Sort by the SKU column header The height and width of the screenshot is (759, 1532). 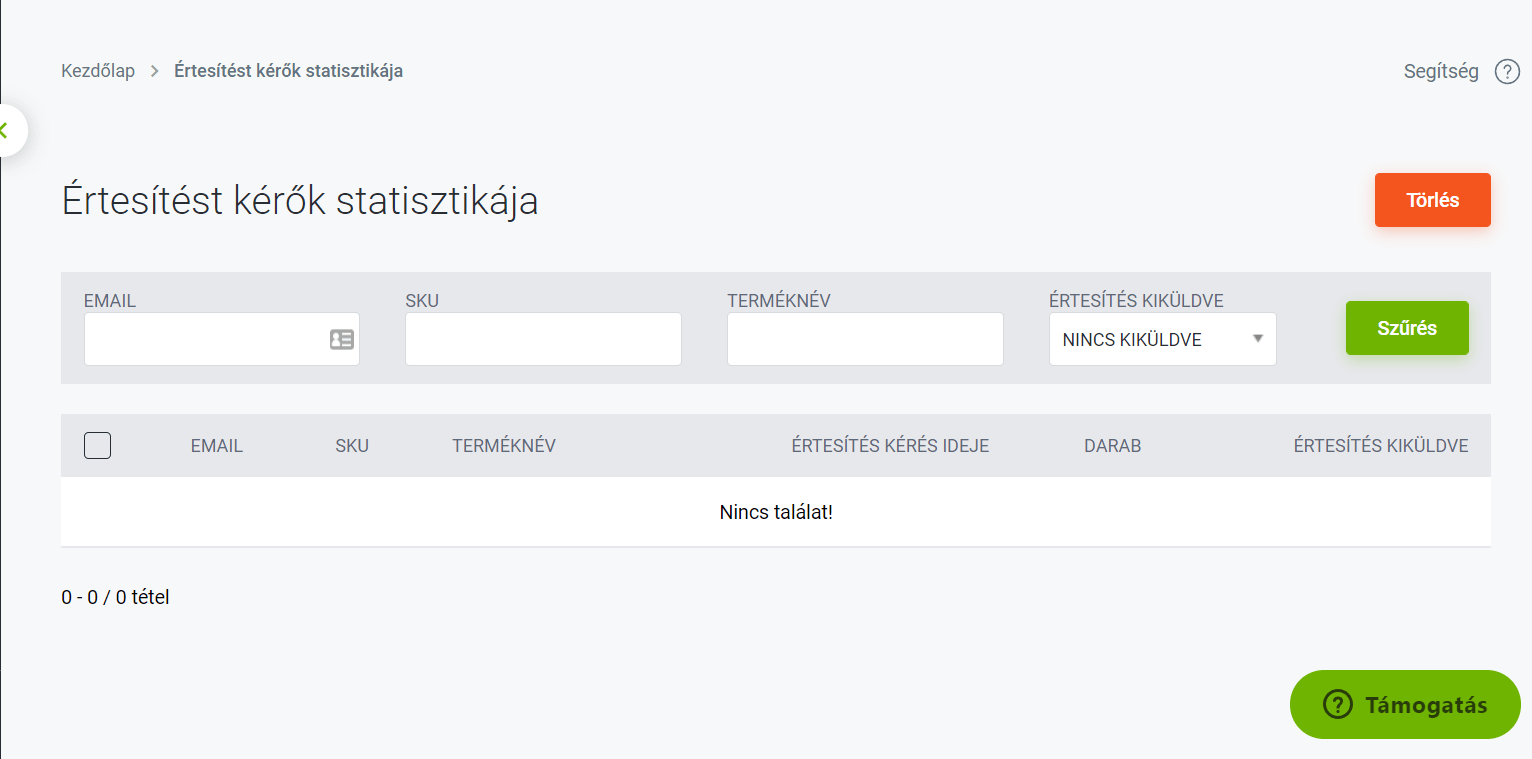tap(352, 446)
